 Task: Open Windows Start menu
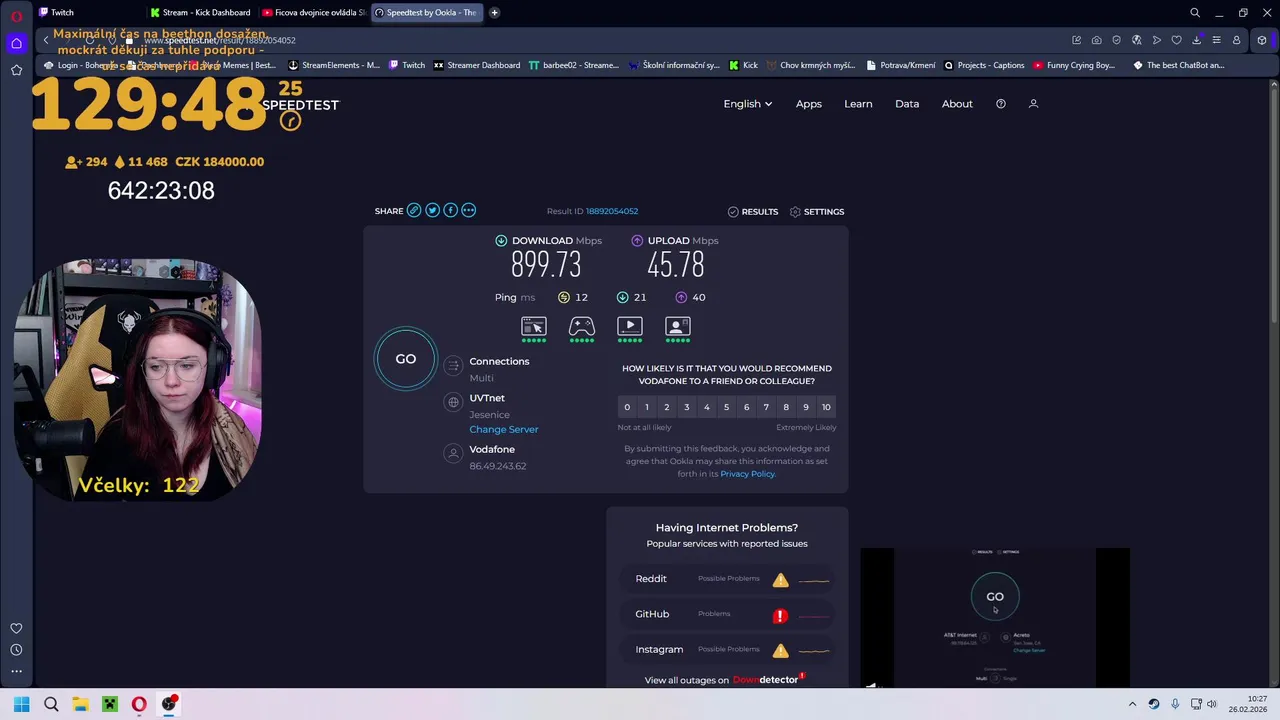tap(21, 704)
